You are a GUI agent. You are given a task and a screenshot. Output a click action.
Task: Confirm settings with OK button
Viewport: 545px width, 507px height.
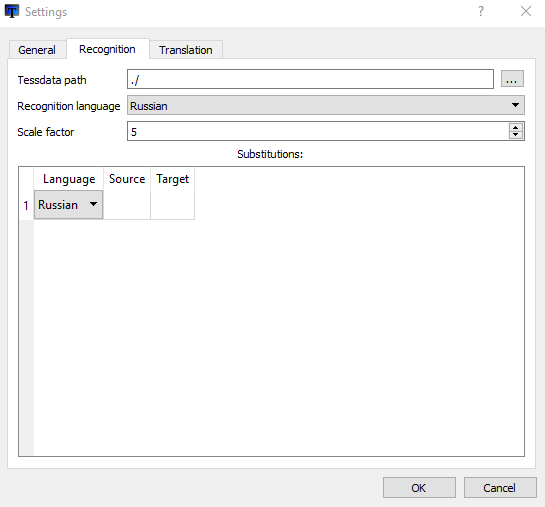[419, 488]
